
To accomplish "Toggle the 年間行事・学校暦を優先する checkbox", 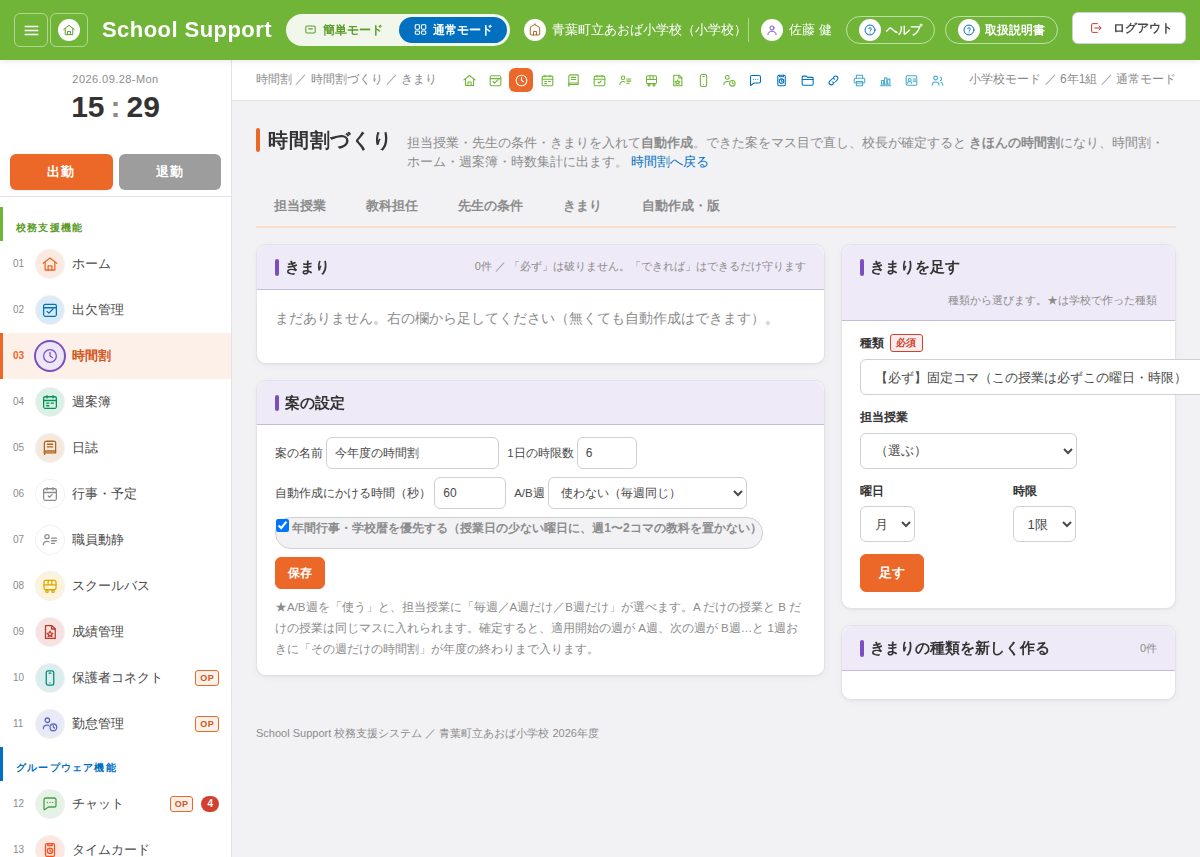I will pyautogui.click(x=282, y=526).
